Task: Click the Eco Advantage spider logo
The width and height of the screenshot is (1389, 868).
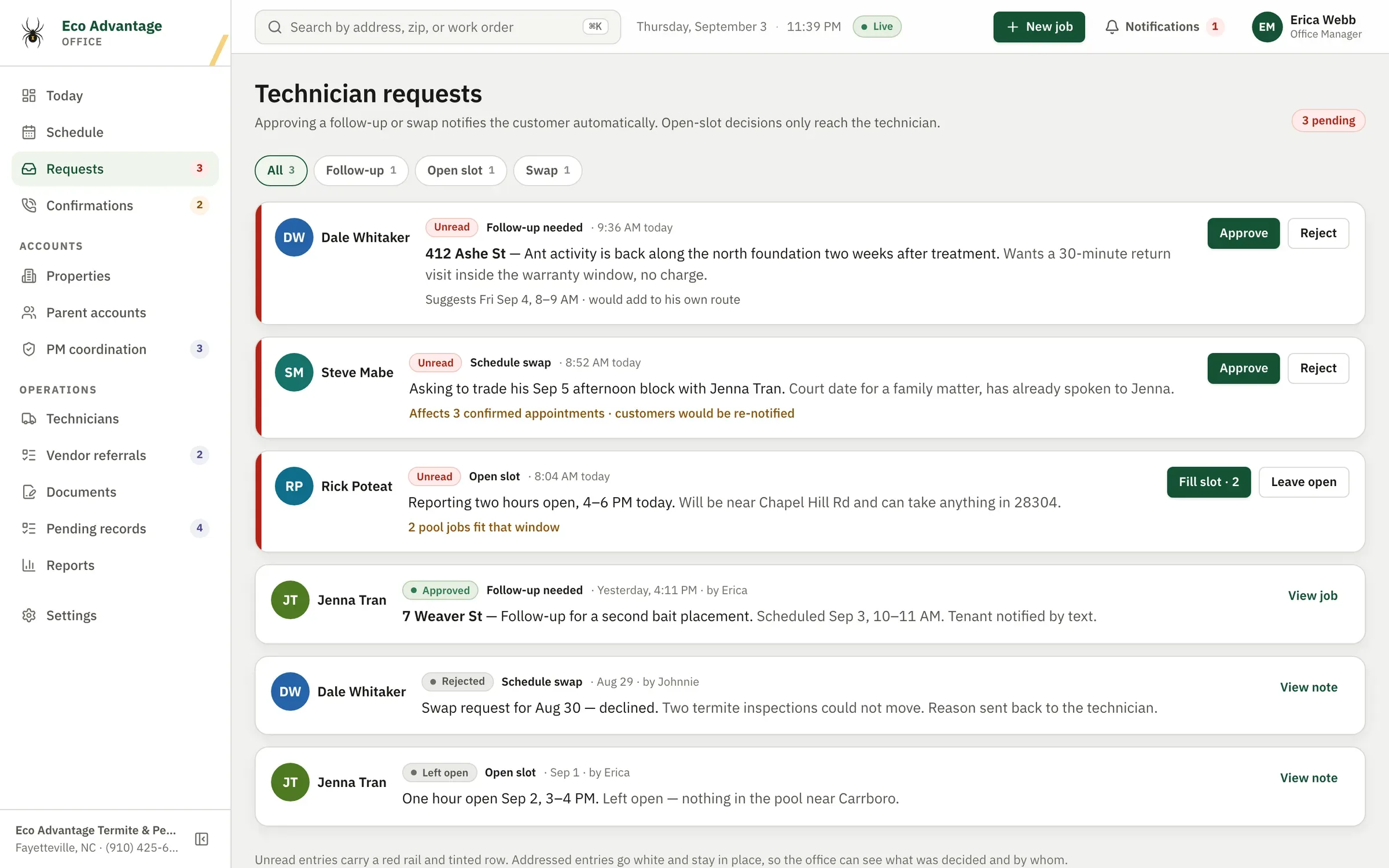Action: [x=32, y=32]
